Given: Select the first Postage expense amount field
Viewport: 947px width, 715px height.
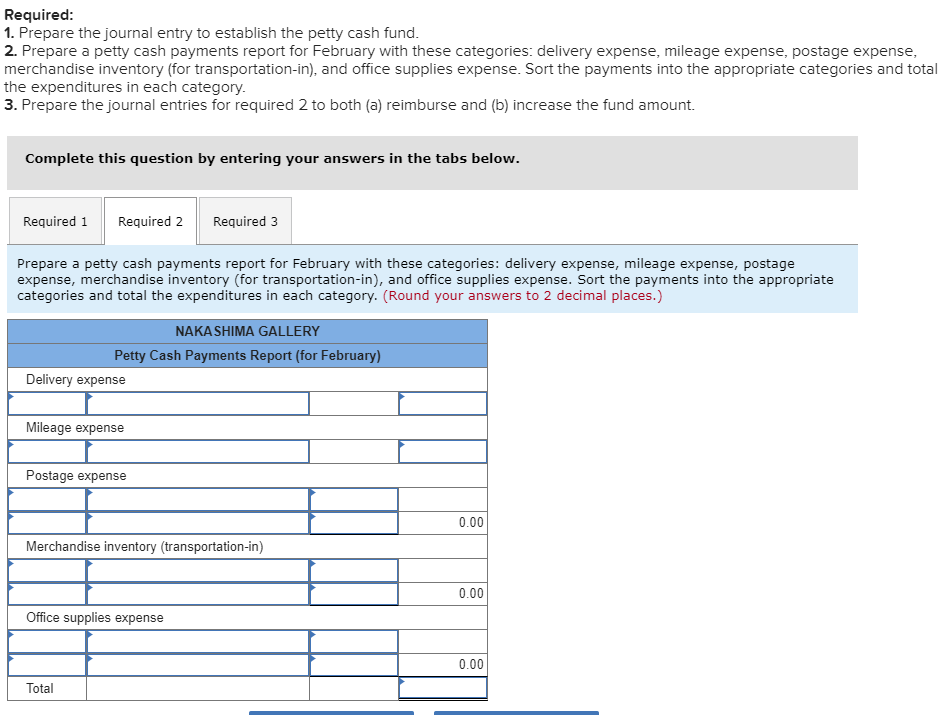Looking at the screenshot, I should [x=353, y=499].
